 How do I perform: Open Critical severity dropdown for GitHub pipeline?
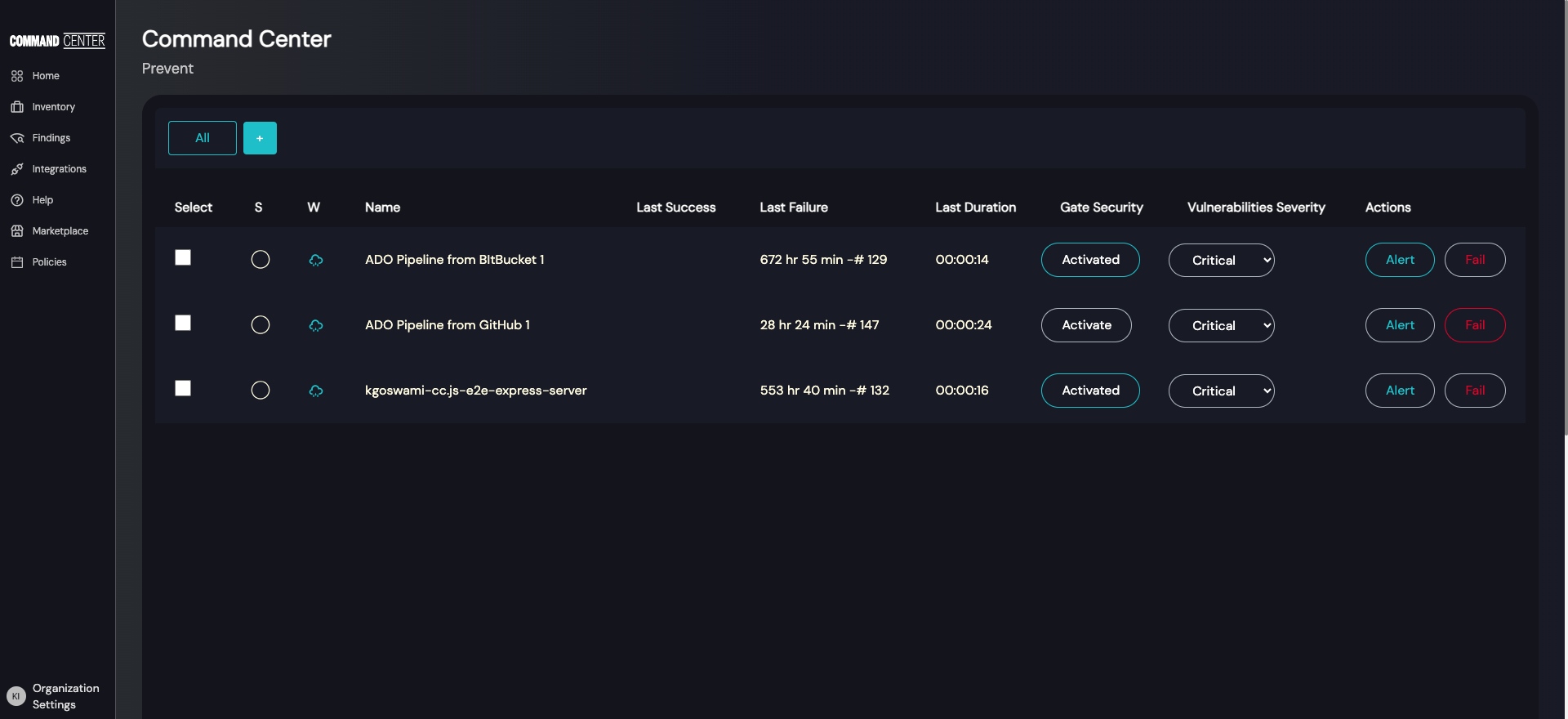[1221, 325]
